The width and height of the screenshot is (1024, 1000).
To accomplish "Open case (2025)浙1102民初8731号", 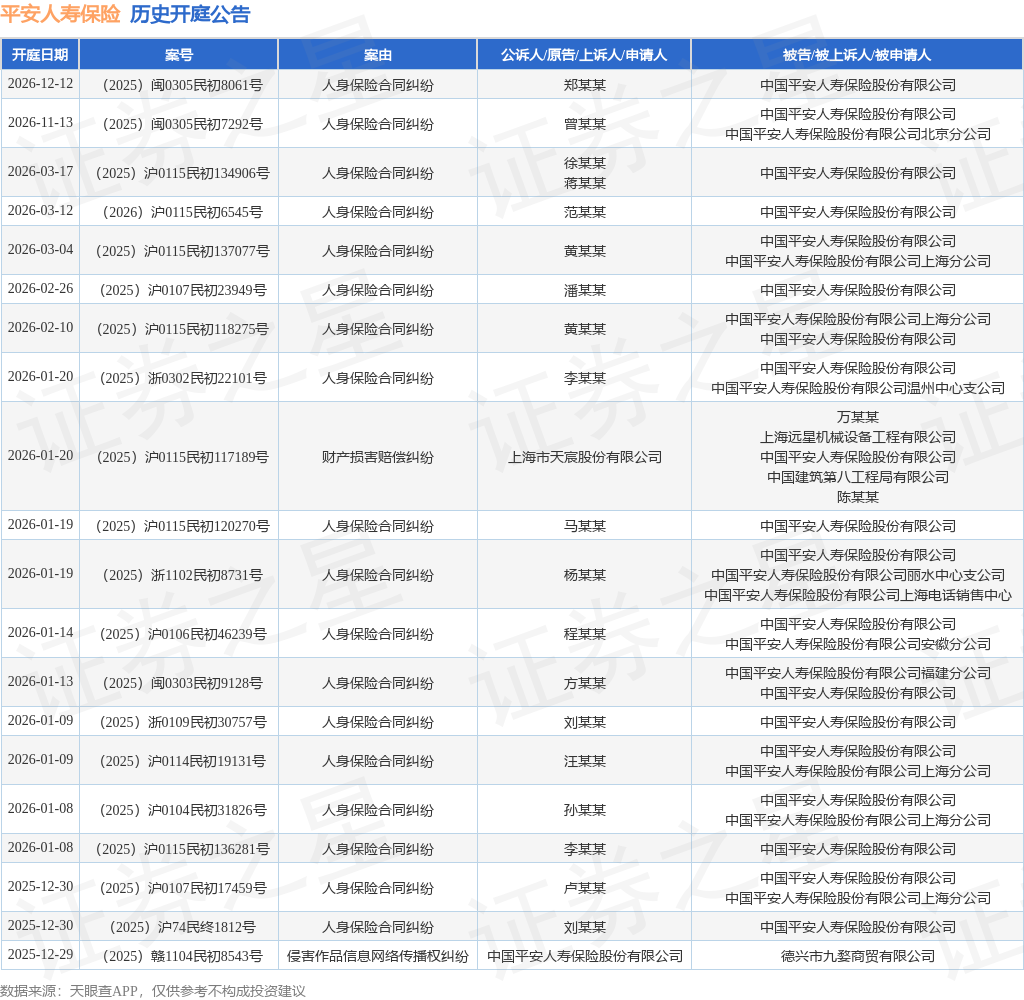I will click(x=179, y=575).
